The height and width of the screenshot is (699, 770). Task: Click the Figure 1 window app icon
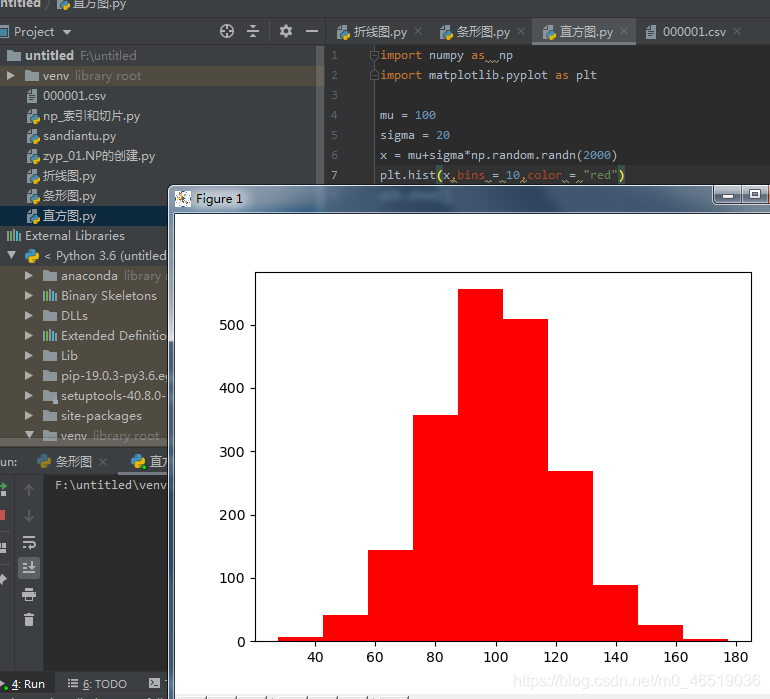[183, 199]
